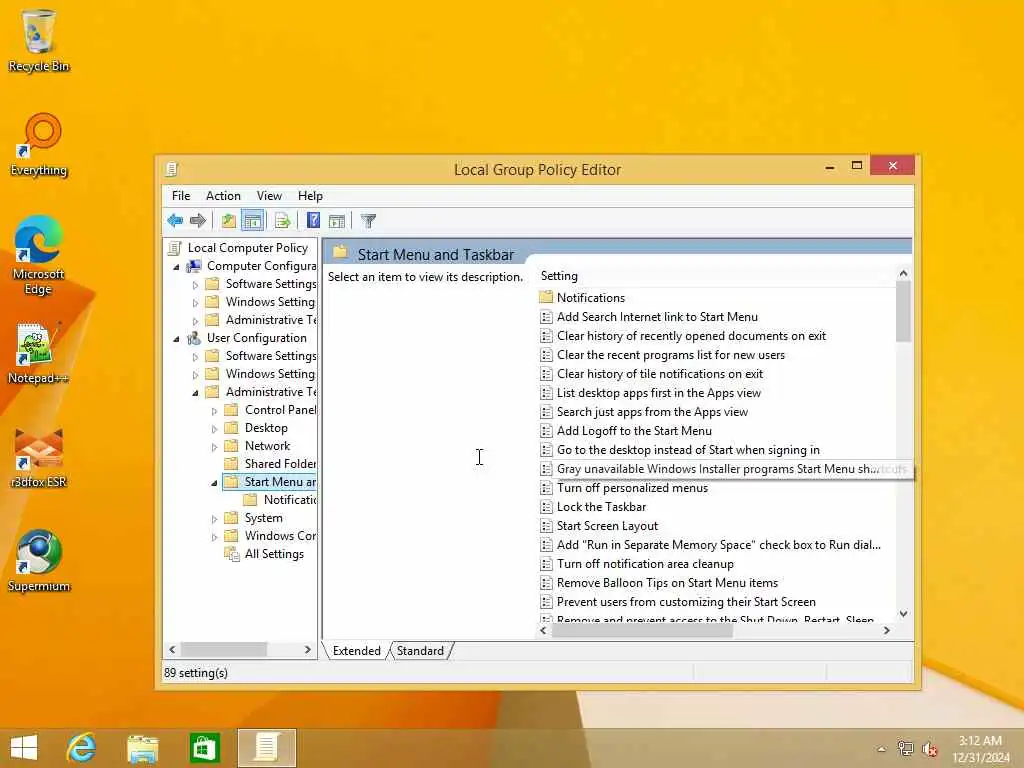
Task: Collapse the Computer Configuration node
Action: pos(176,266)
